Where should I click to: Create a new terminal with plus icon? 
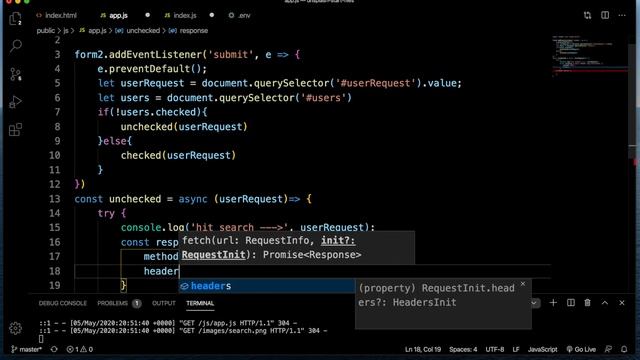pyautogui.click(x=553, y=303)
